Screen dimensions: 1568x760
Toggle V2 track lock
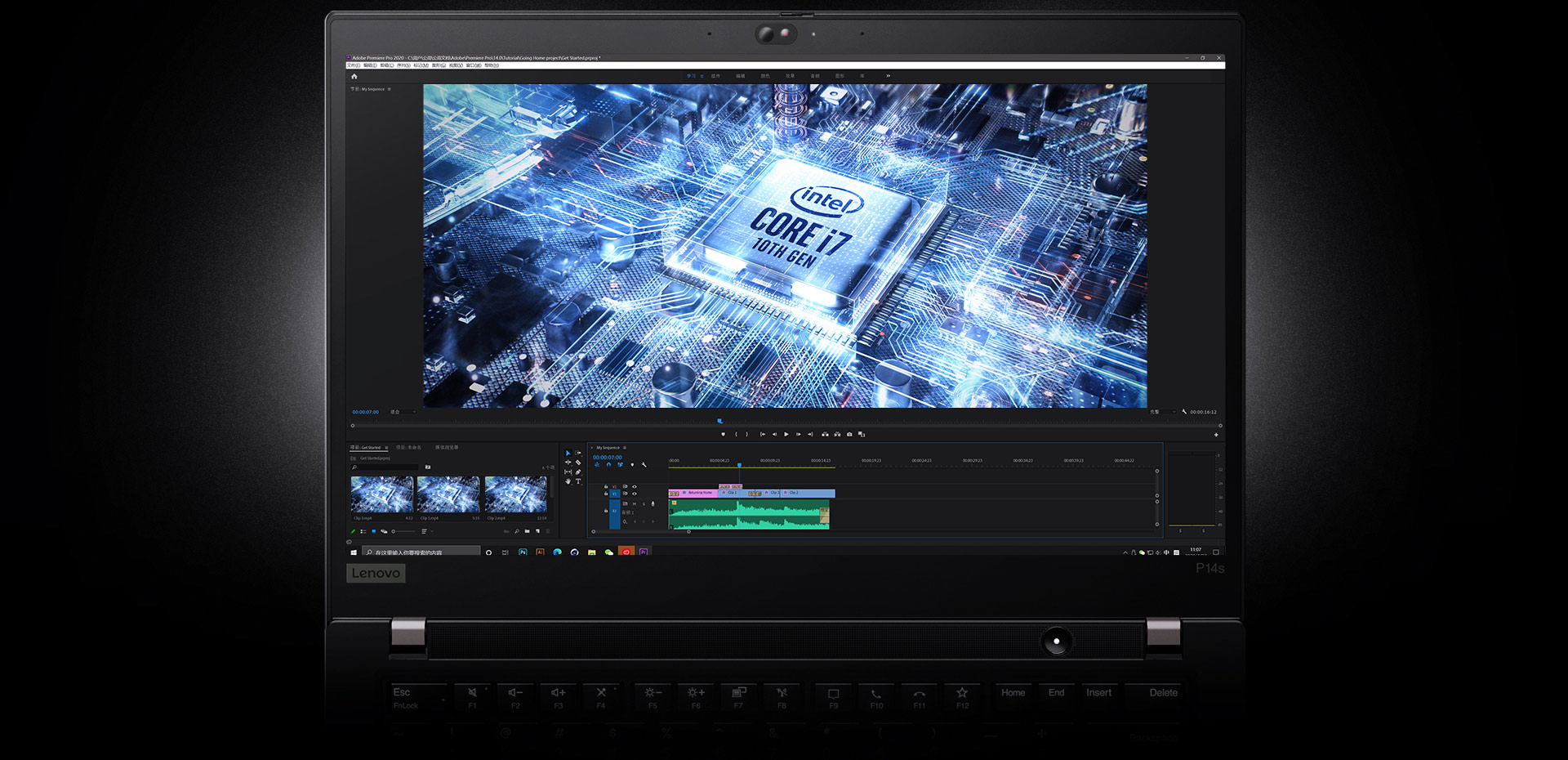pos(606,486)
